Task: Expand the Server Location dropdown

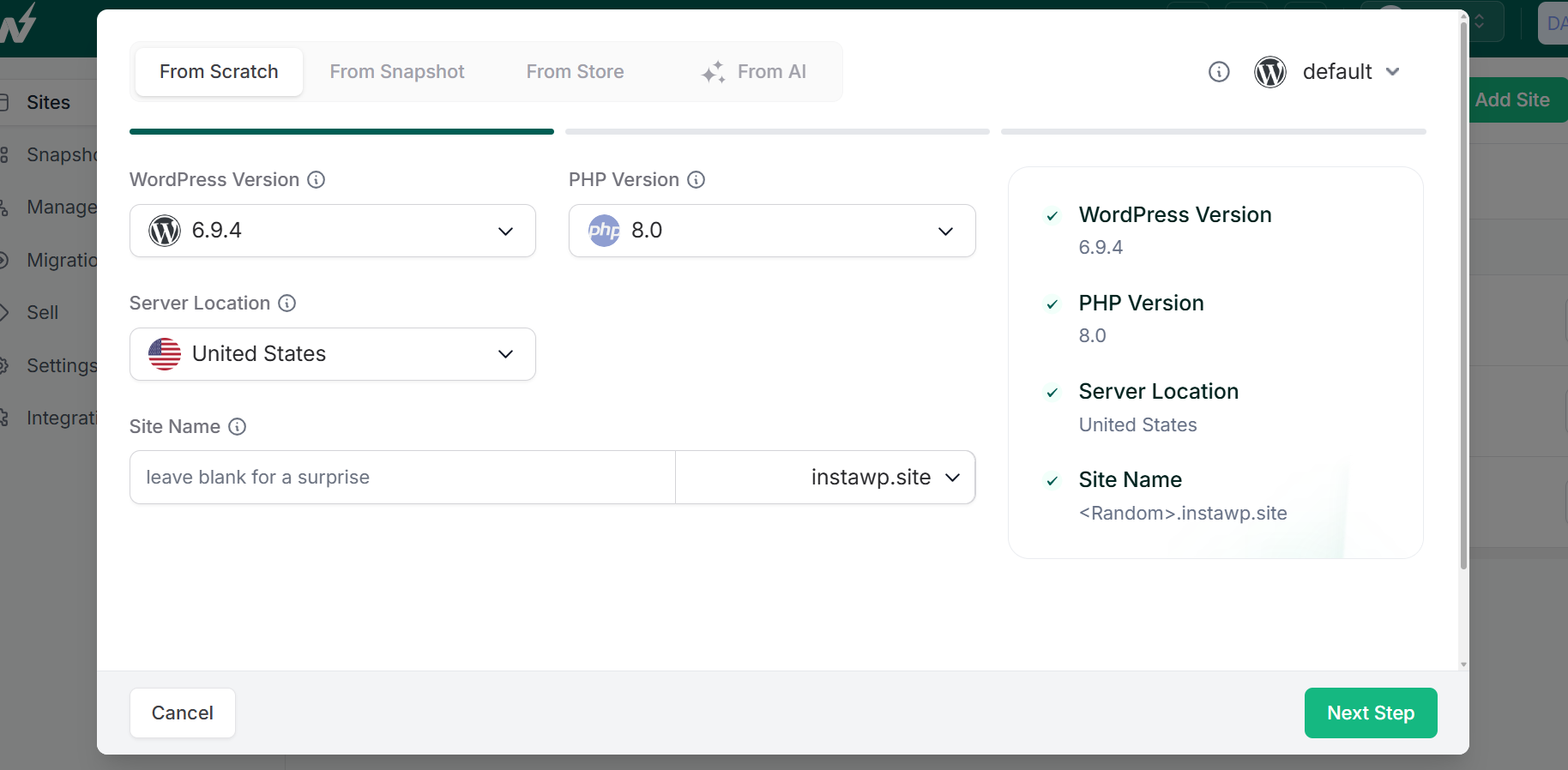Action: pos(333,354)
